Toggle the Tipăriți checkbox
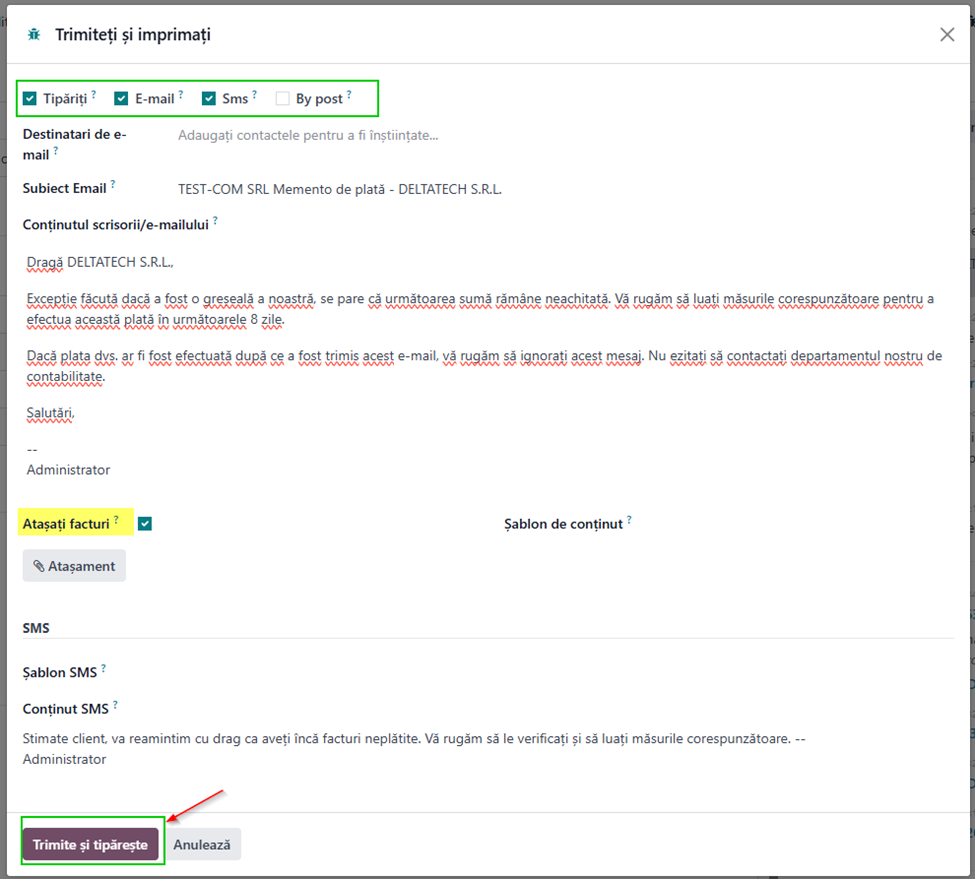The width and height of the screenshot is (975, 879). pyautogui.click(x=30, y=98)
